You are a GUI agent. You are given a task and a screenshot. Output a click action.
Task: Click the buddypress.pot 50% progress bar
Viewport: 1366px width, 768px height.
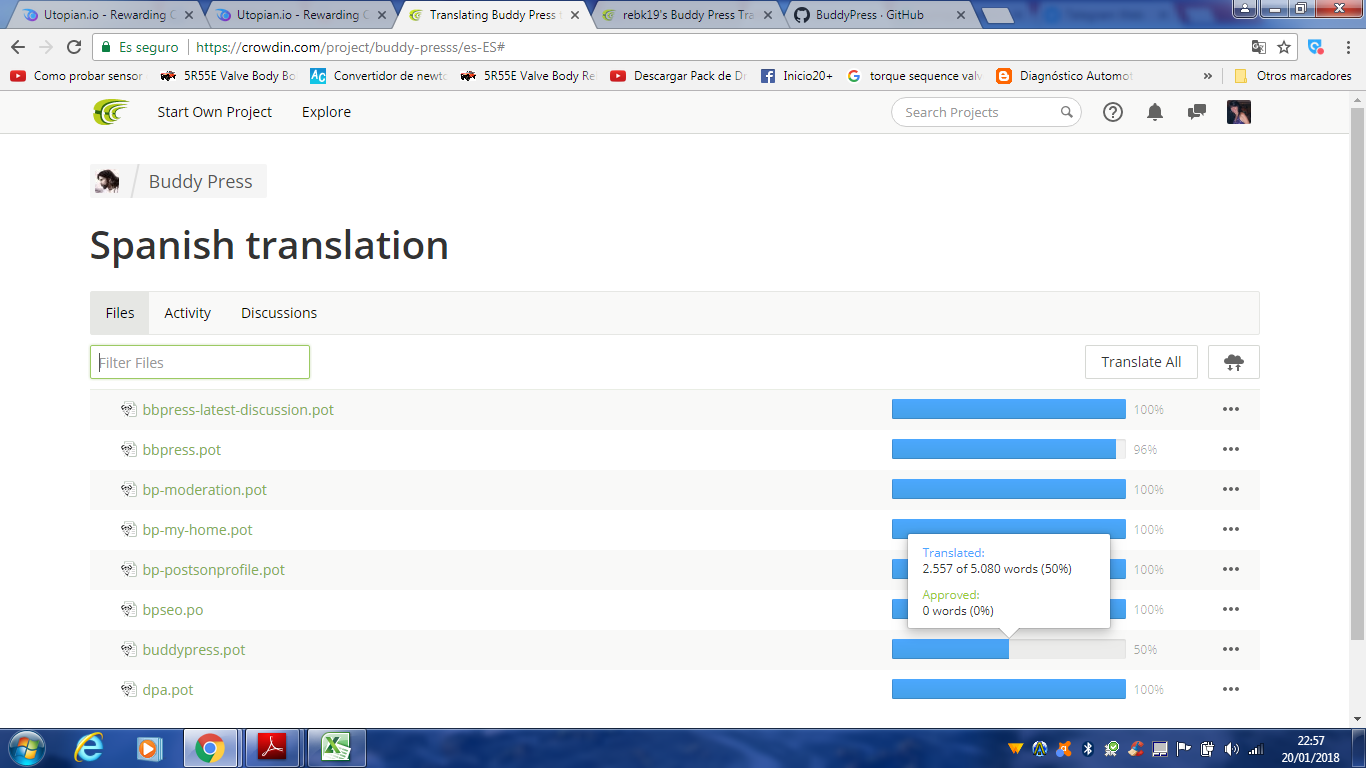click(1009, 649)
